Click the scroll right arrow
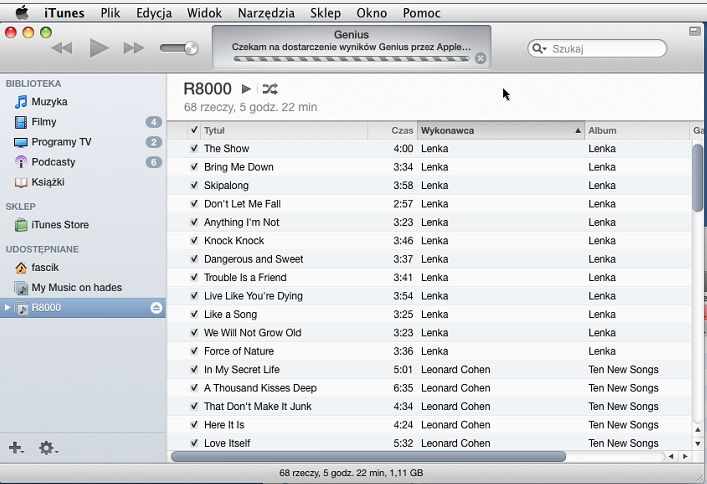 tap(685, 456)
